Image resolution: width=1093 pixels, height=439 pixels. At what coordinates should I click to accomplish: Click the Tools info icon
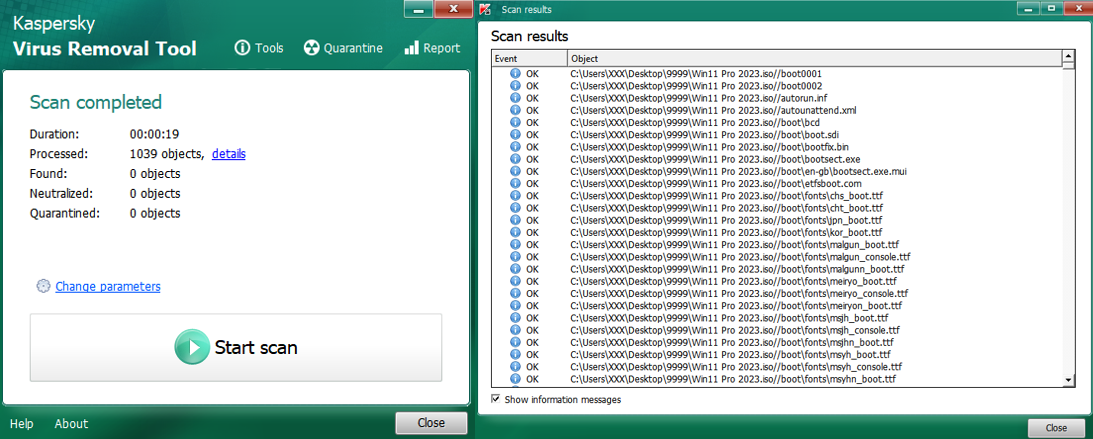point(242,48)
